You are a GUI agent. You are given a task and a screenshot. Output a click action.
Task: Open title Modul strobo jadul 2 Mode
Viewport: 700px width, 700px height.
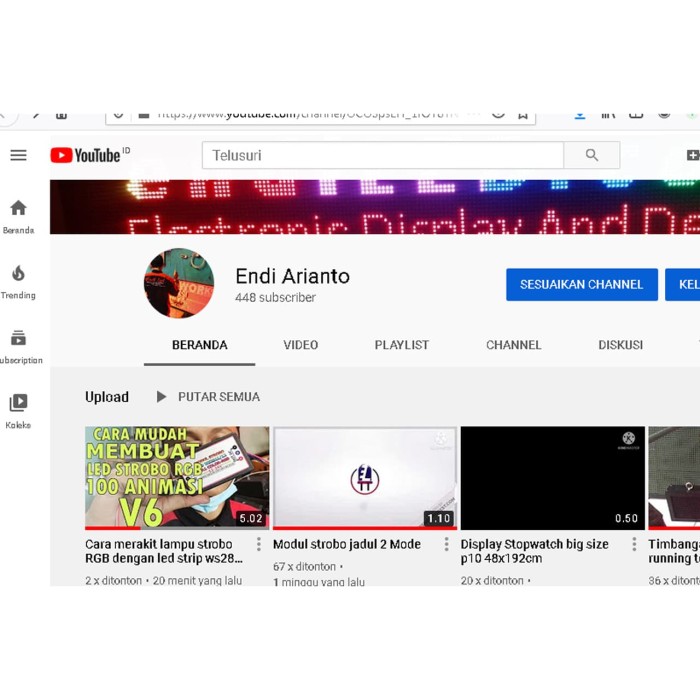[347, 544]
